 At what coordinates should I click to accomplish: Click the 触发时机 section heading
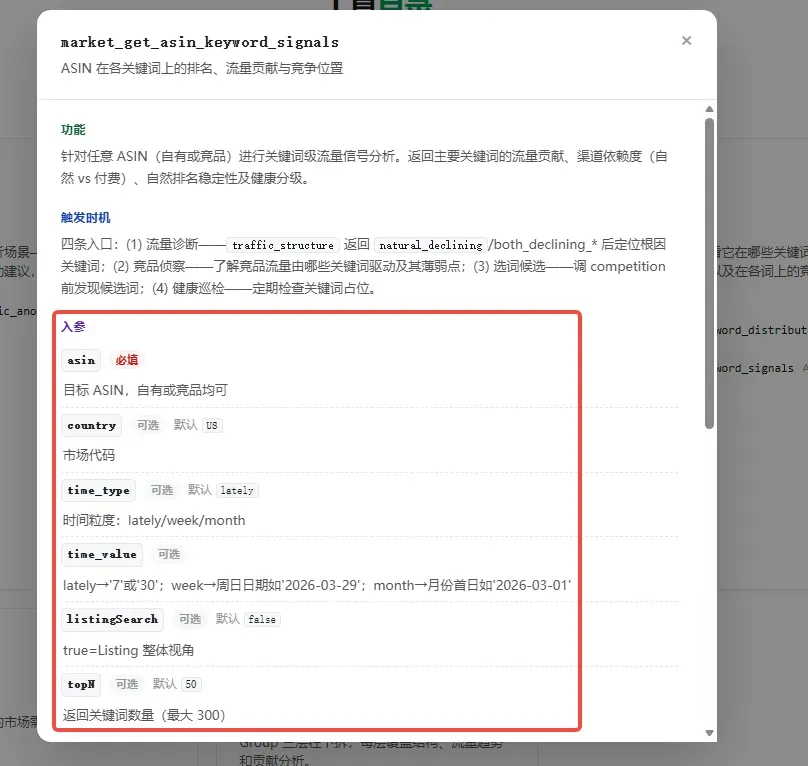(86, 218)
